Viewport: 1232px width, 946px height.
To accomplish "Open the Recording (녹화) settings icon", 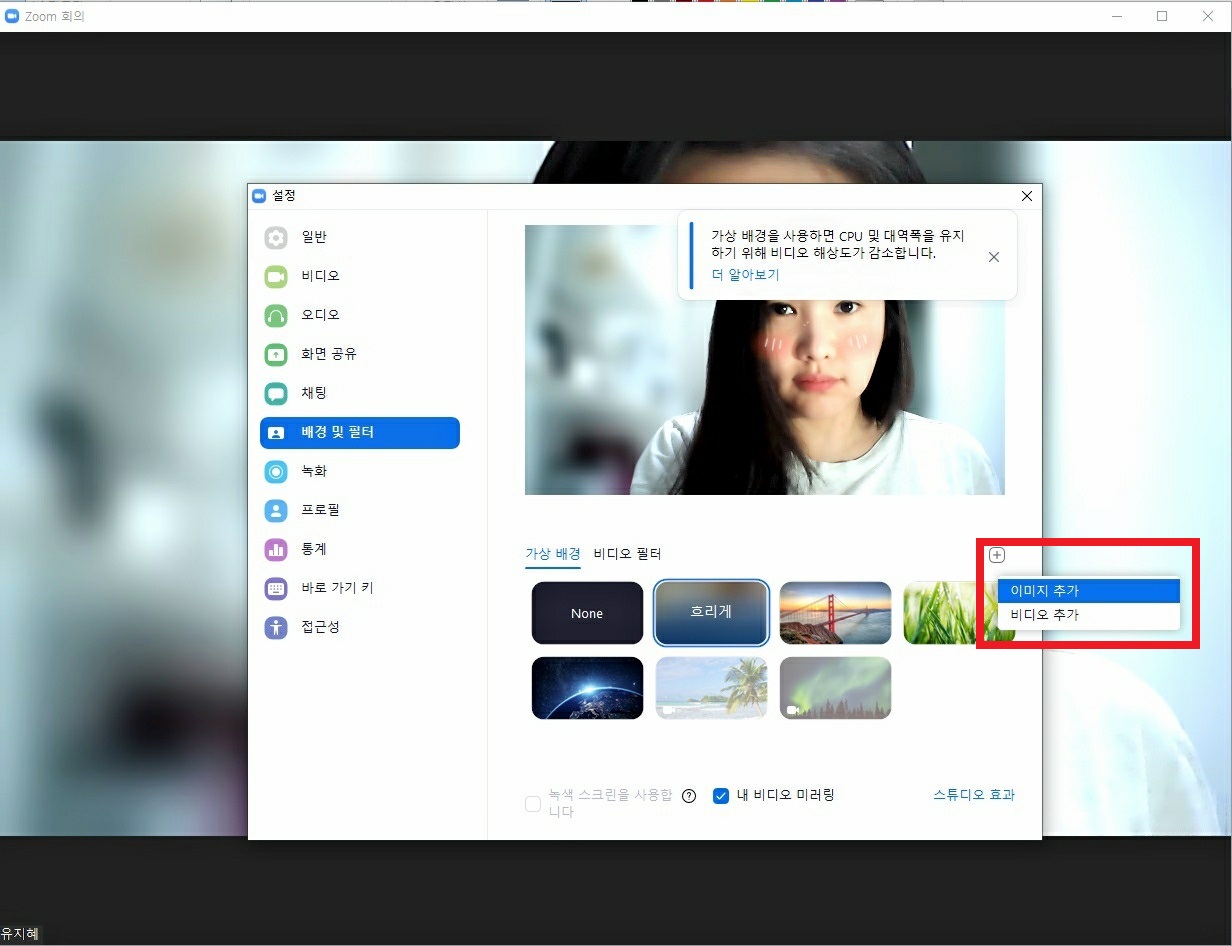I will pos(276,471).
